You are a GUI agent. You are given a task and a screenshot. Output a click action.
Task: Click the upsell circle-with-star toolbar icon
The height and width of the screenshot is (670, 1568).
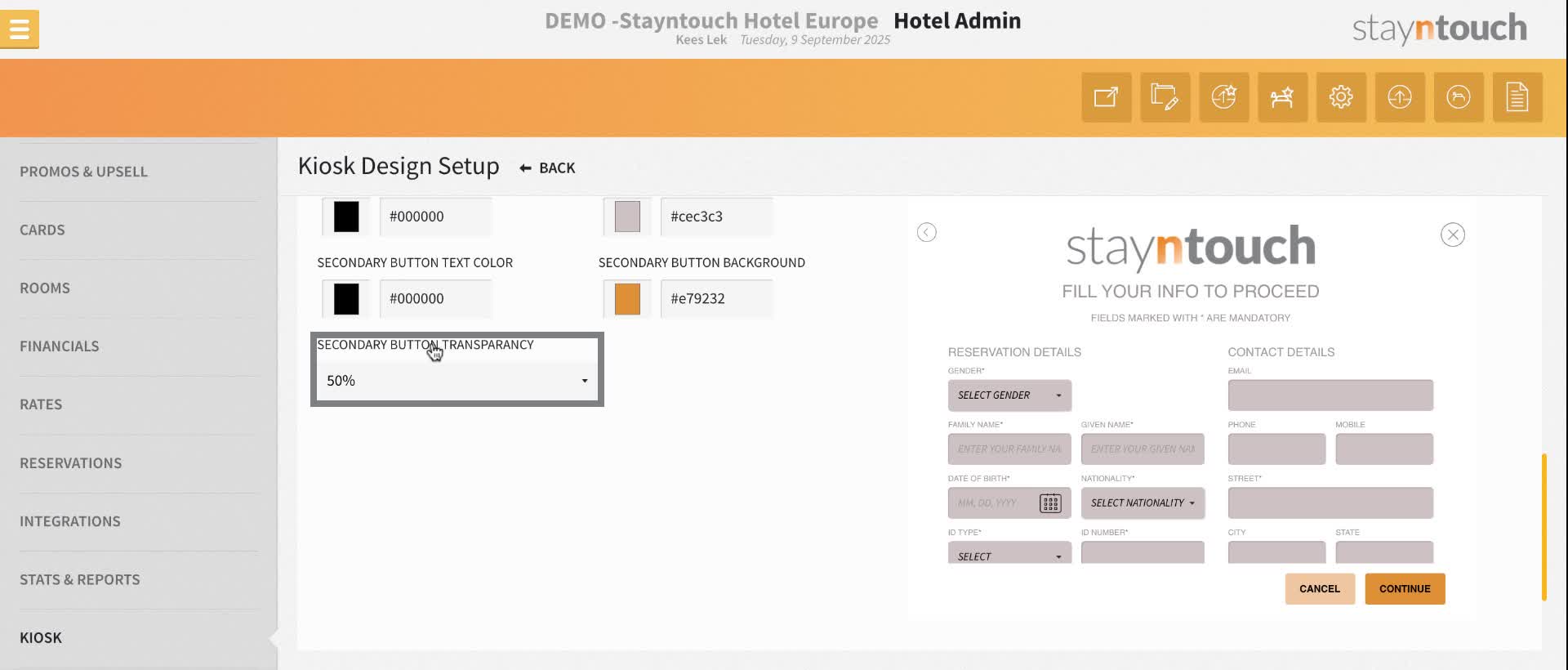(x=1224, y=97)
